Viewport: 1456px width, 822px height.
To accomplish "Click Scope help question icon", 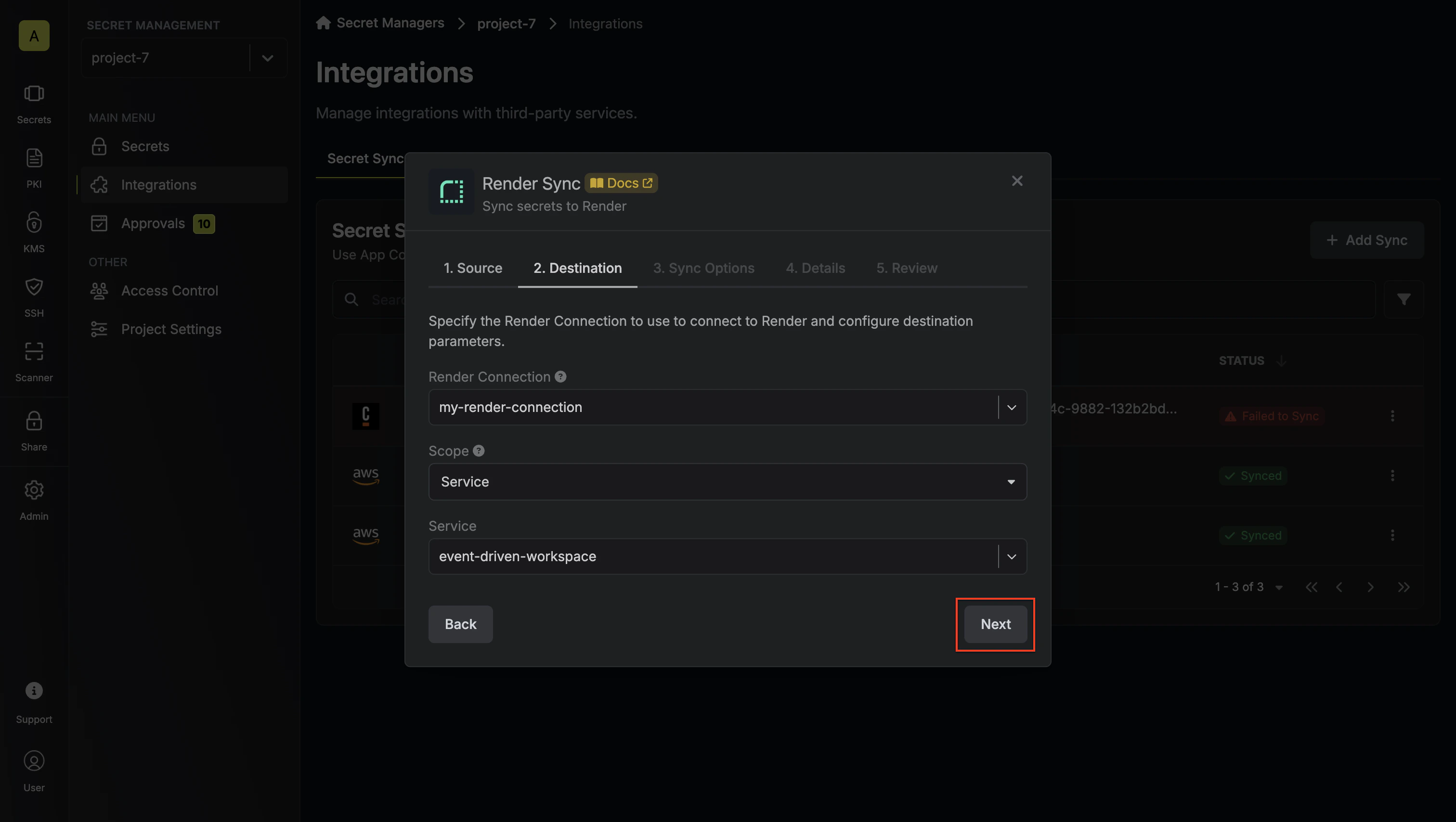I will tap(479, 451).
